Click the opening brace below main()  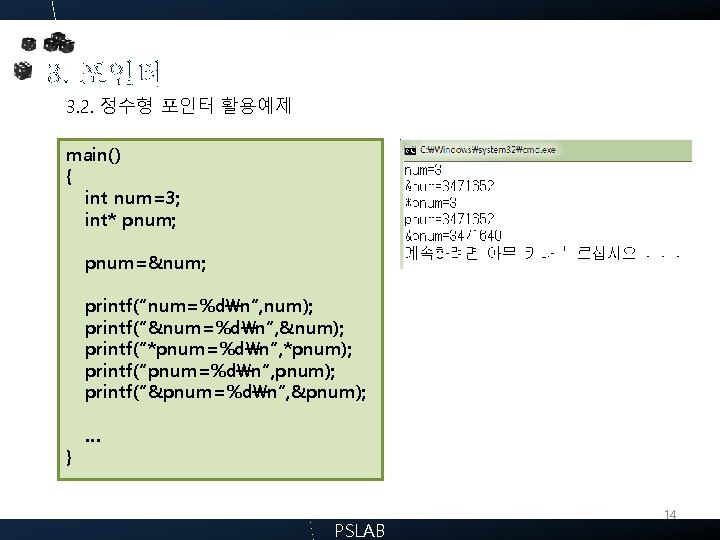(x=69, y=176)
